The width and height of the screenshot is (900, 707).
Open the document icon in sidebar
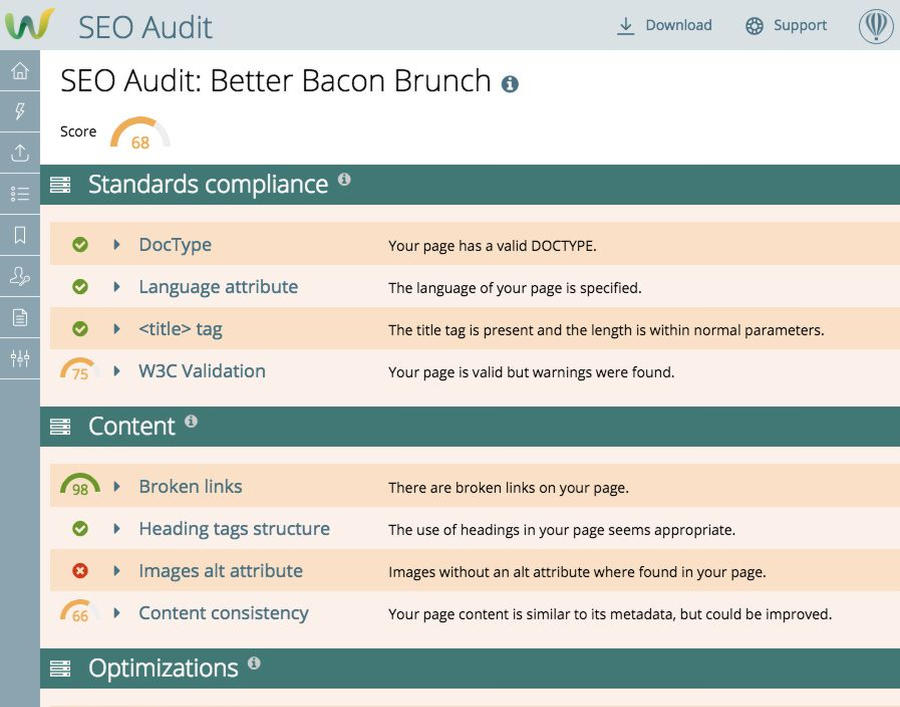[20, 317]
